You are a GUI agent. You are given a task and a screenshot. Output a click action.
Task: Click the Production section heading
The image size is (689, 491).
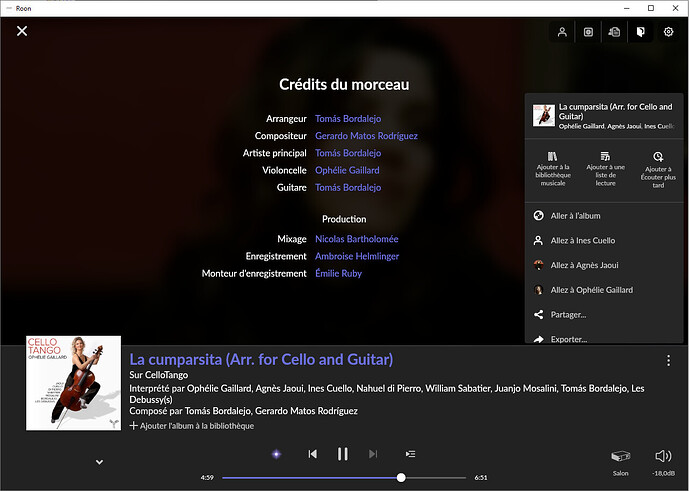[x=344, y=219]
